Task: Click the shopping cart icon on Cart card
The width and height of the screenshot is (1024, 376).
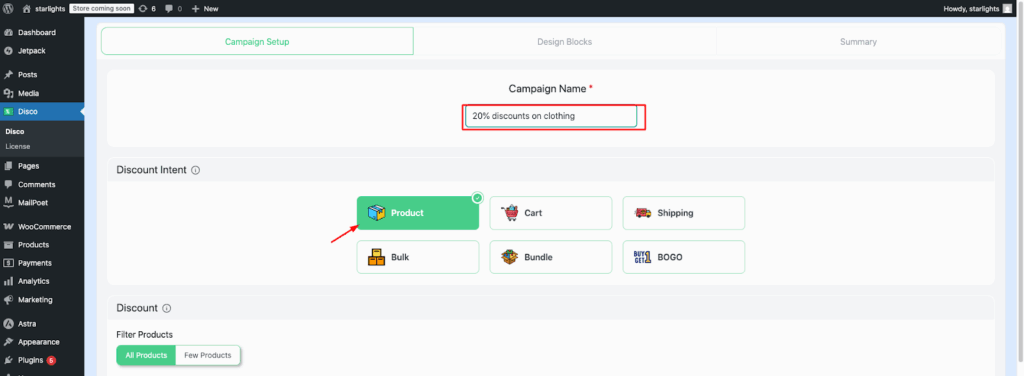Action: tap(509, 213)
